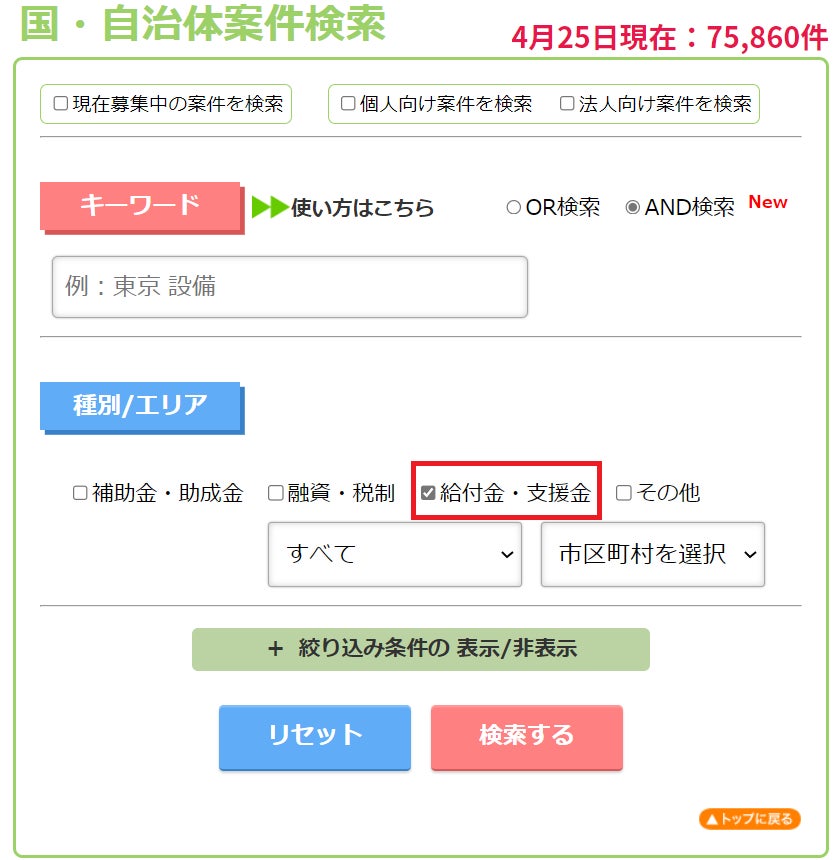Check 法人向け案件を検索 checkbox
This screenshot has height=860, width=835.
click(x=567, y=103)
